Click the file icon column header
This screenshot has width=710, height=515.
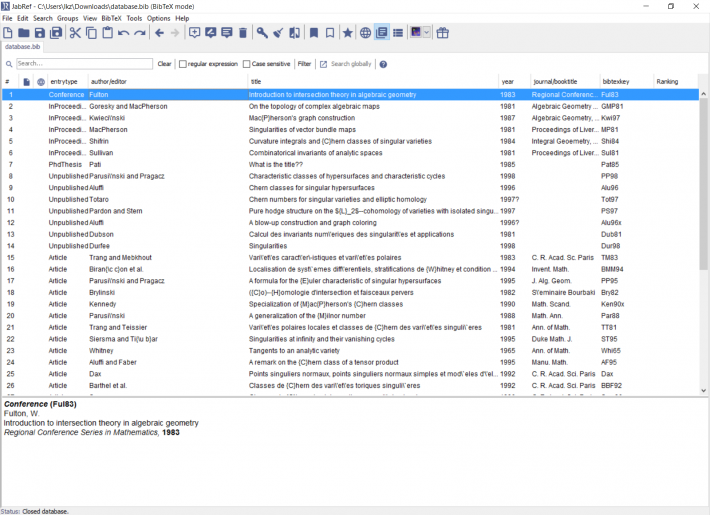(x=26, y=82)
